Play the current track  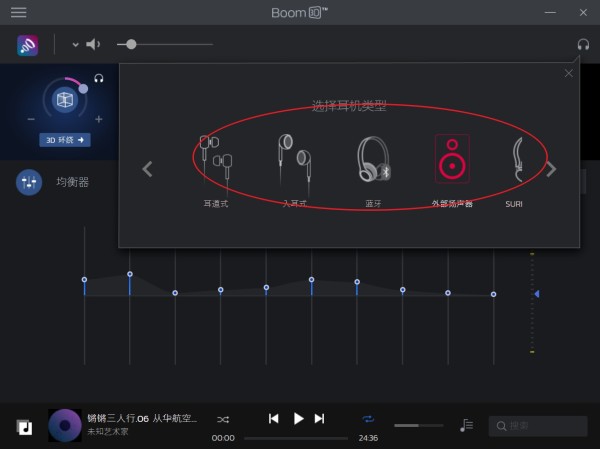click(x=298, y=419)
